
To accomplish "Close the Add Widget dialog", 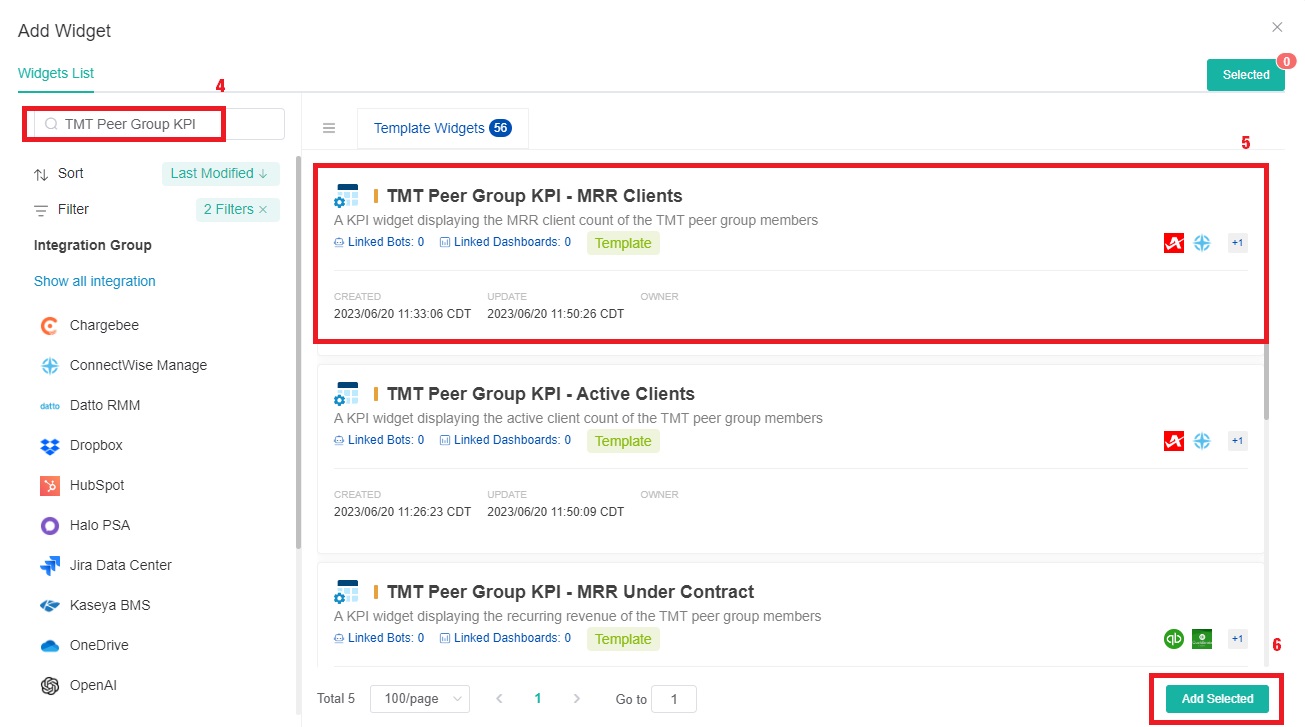I will 1277,27.
